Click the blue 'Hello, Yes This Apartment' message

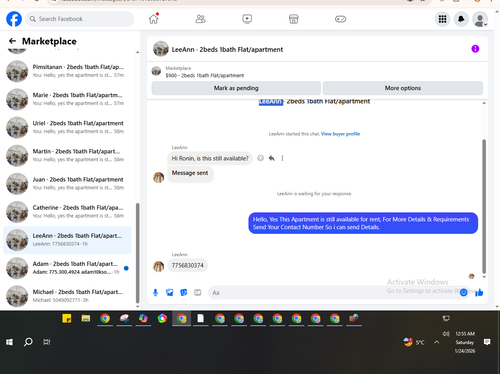tap(363, 223)
